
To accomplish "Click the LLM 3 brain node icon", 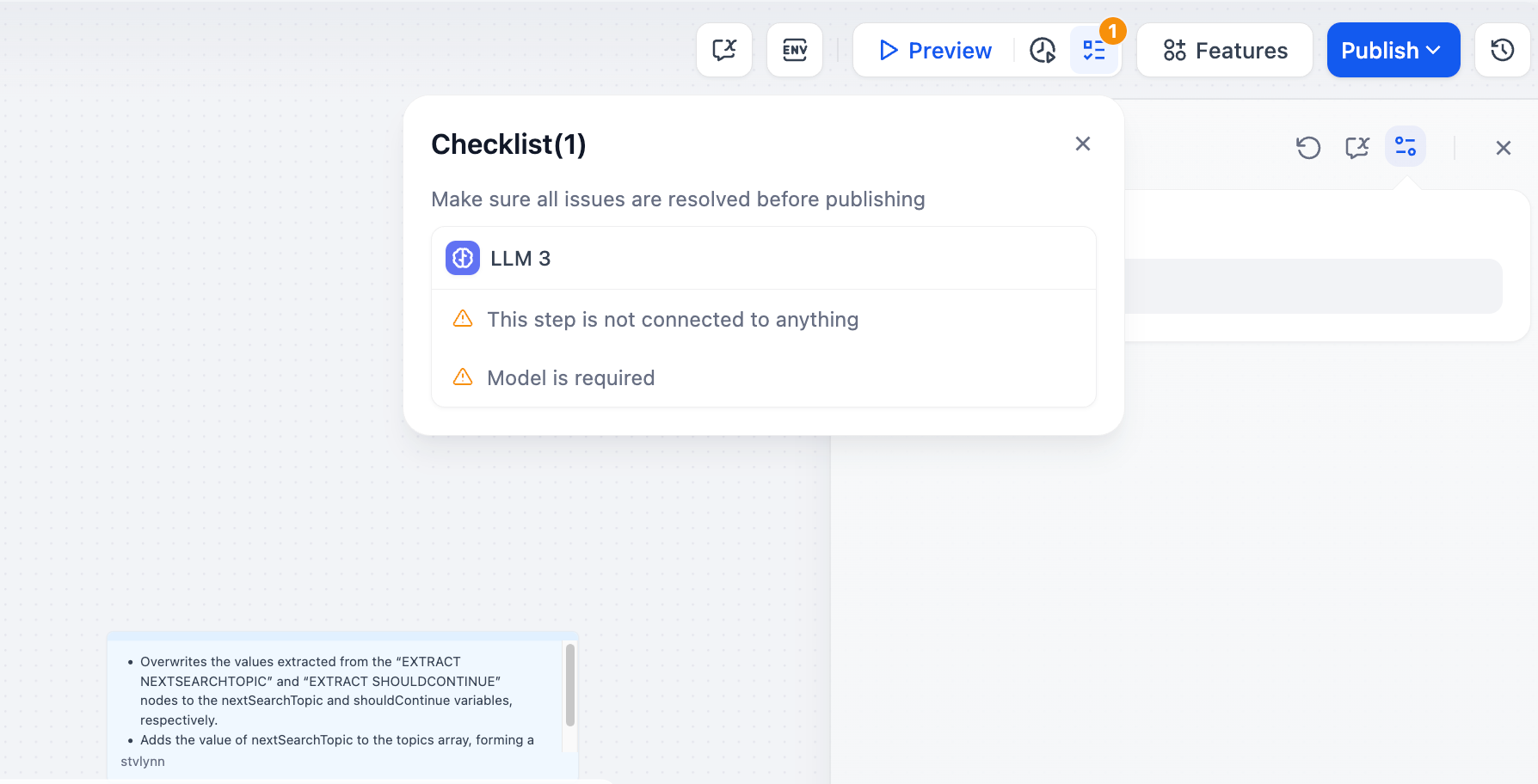I will tap(463, 258).
